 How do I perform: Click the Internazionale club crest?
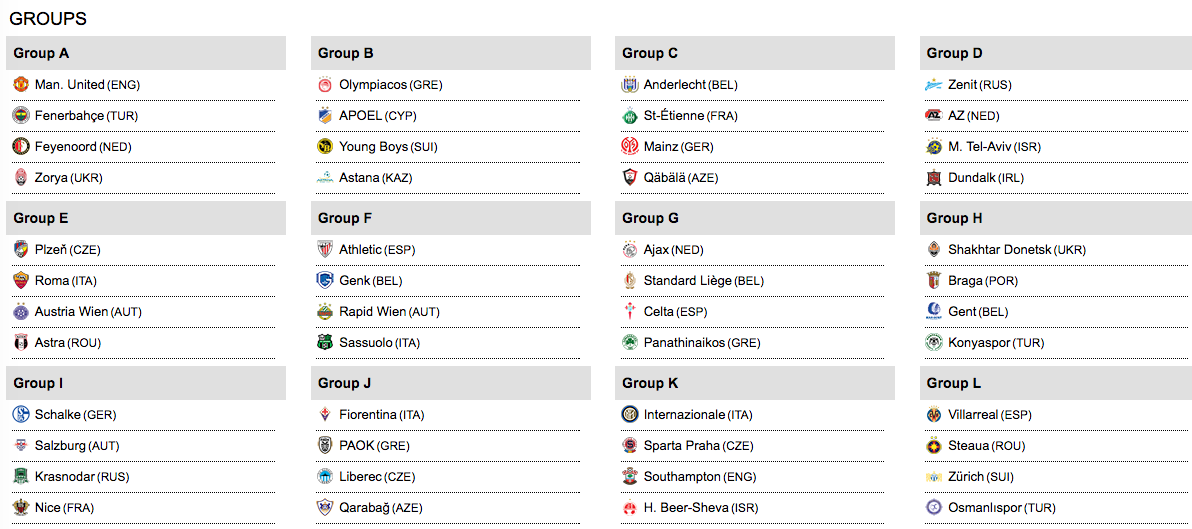pyautogui.click(x=630, y=415)
